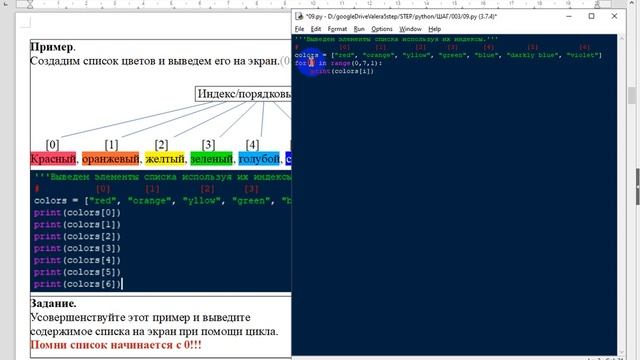Click the "violet" string in IDLE code

click(x=583, y=55)
